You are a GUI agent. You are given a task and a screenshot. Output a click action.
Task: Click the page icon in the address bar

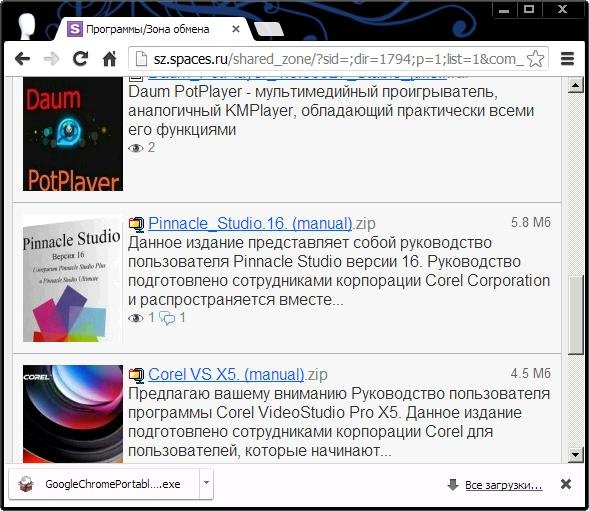click(x=141, y=59)
